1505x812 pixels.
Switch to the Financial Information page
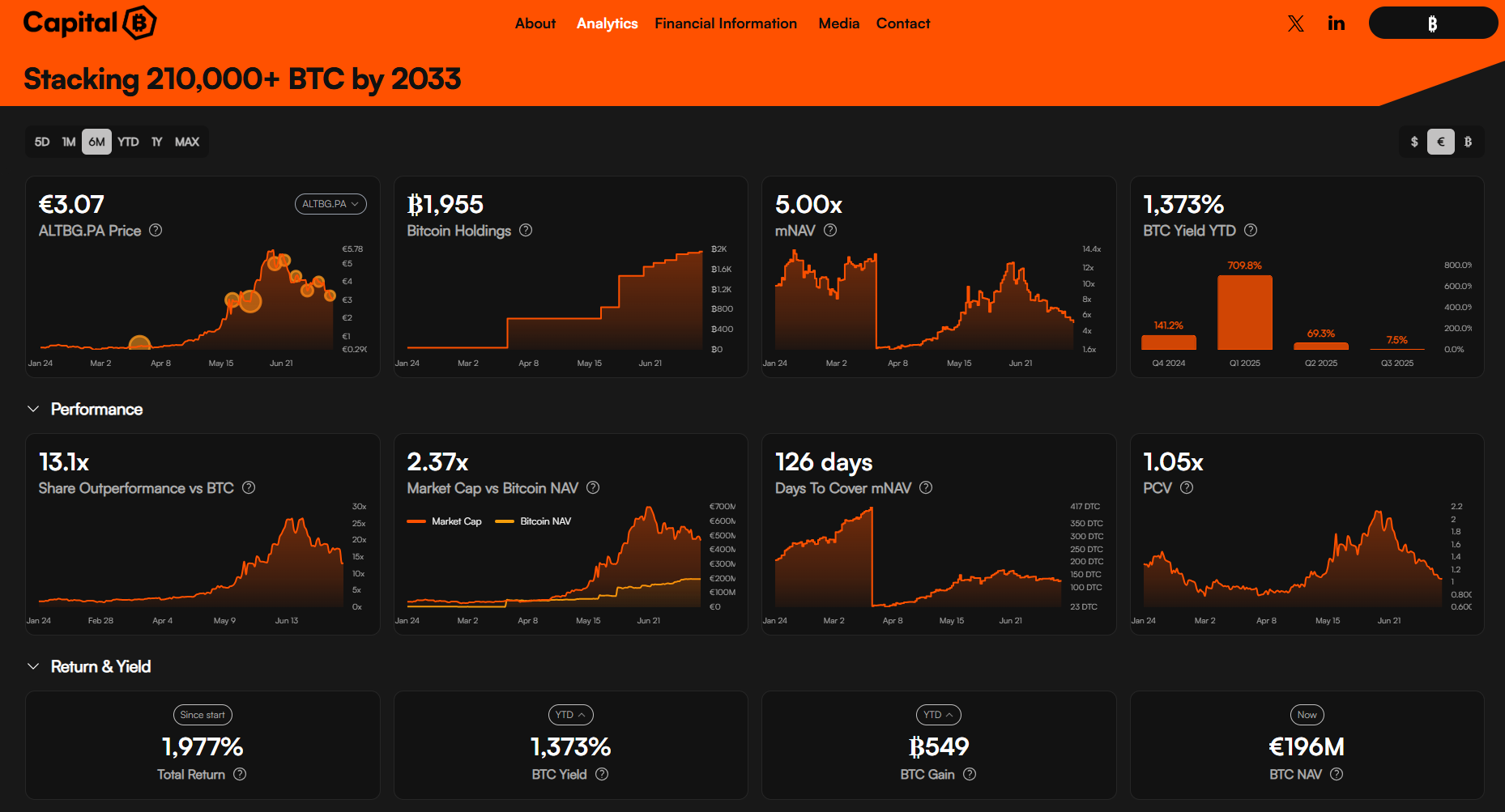pyautogui.click(x=726, y=23)
